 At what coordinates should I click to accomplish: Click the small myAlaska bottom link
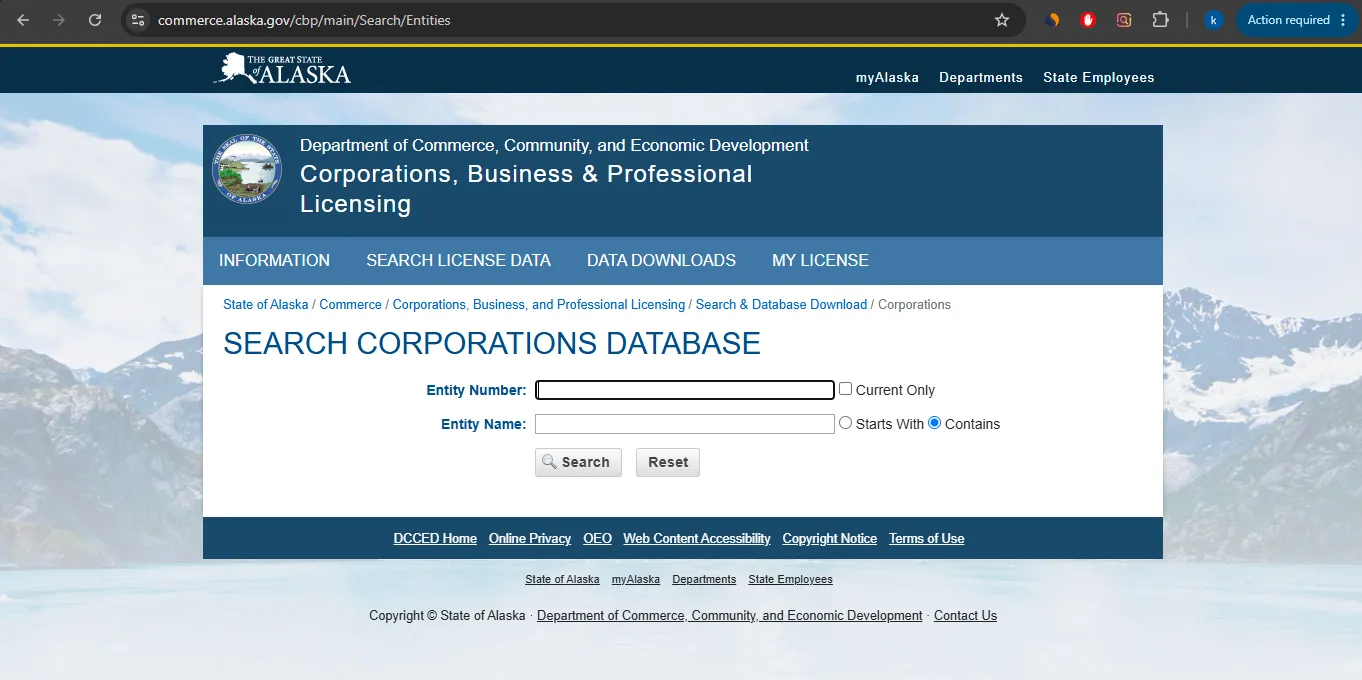[636, 579]
